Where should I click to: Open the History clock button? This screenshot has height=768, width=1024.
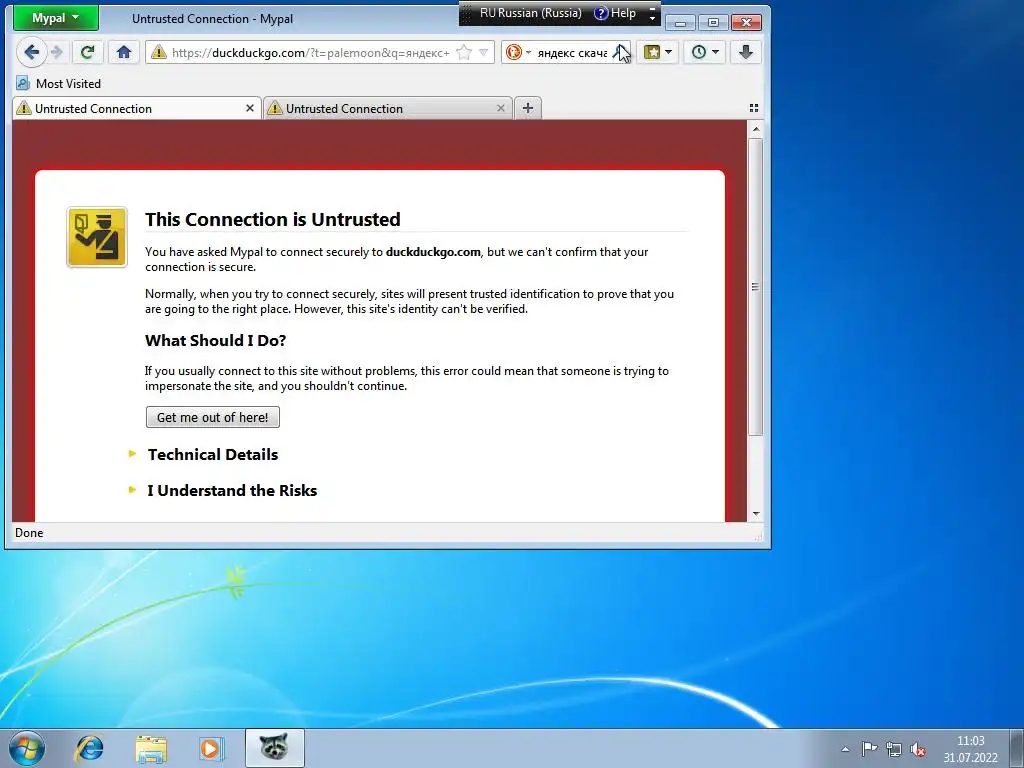point(699,52)
